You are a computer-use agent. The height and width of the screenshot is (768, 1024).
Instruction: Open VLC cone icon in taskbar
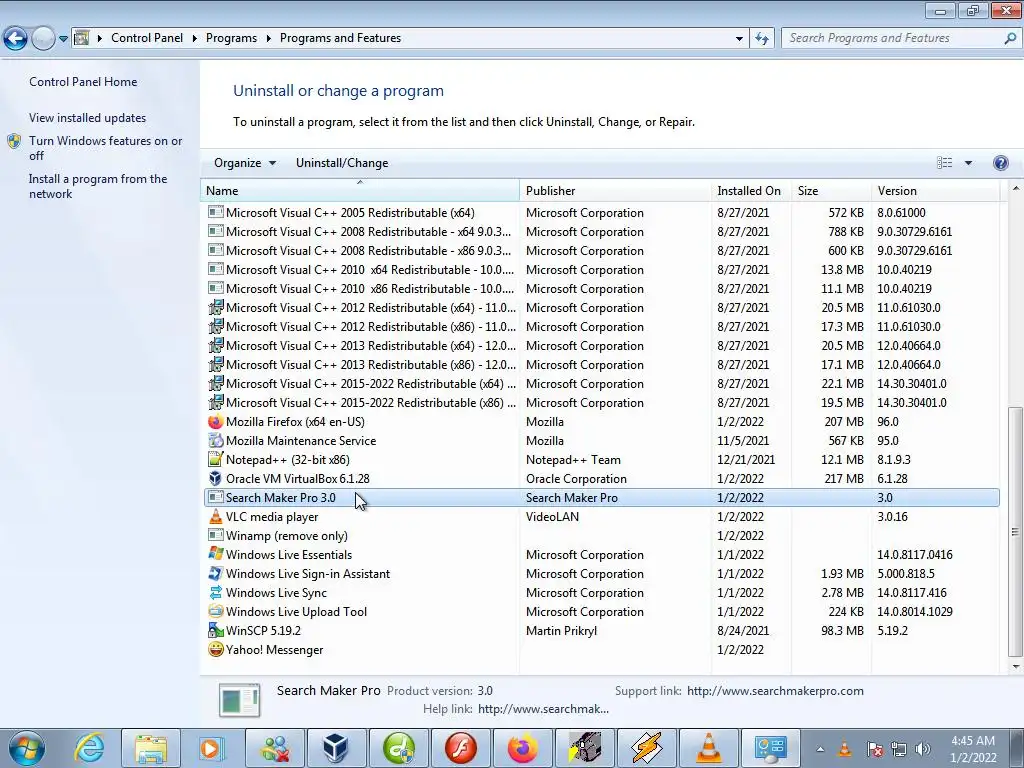[709, 748]
